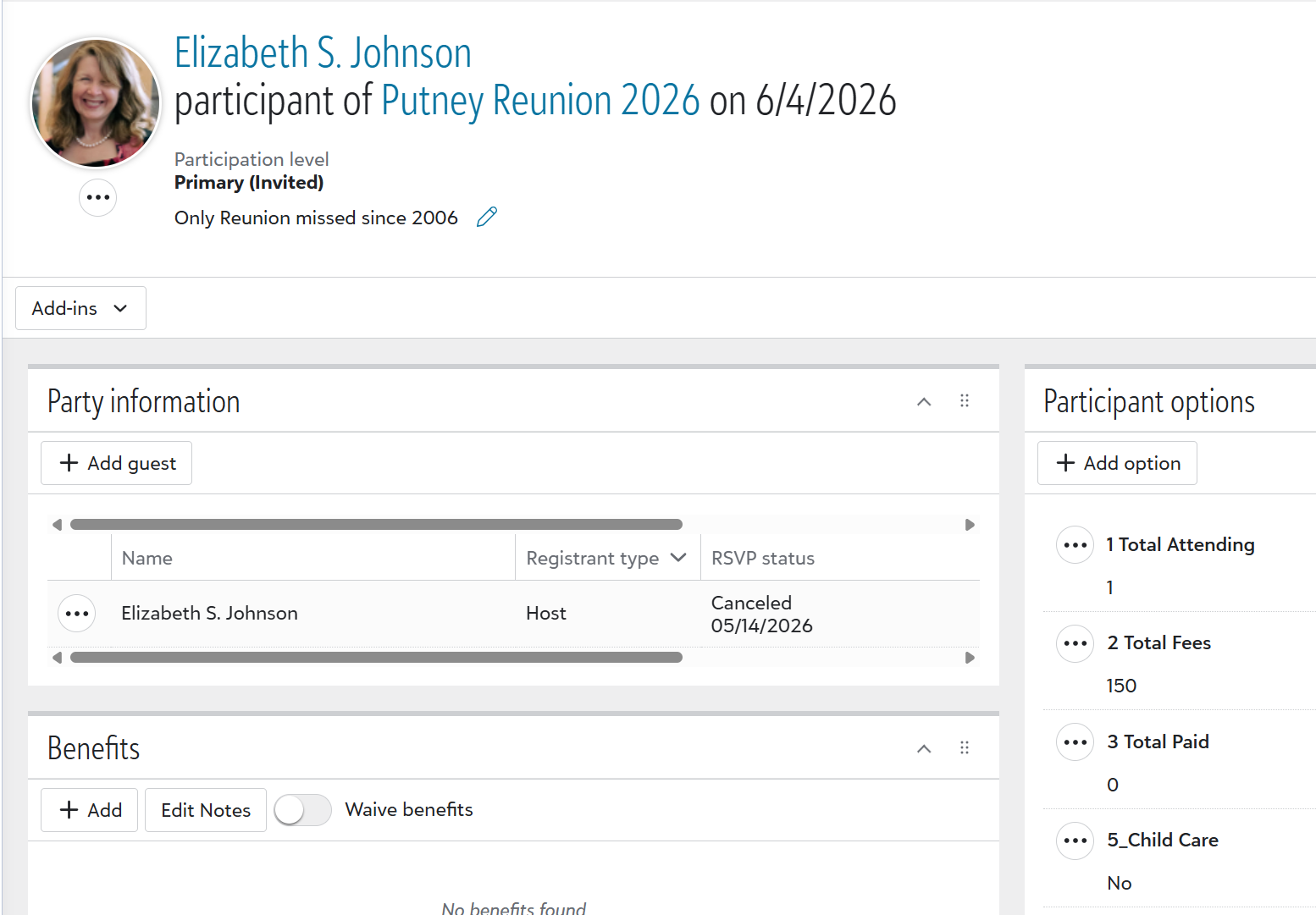Screen dimensions: 1316x915
Task: Click the 3 Total Paid label
Action: (x=1158, y=742)
